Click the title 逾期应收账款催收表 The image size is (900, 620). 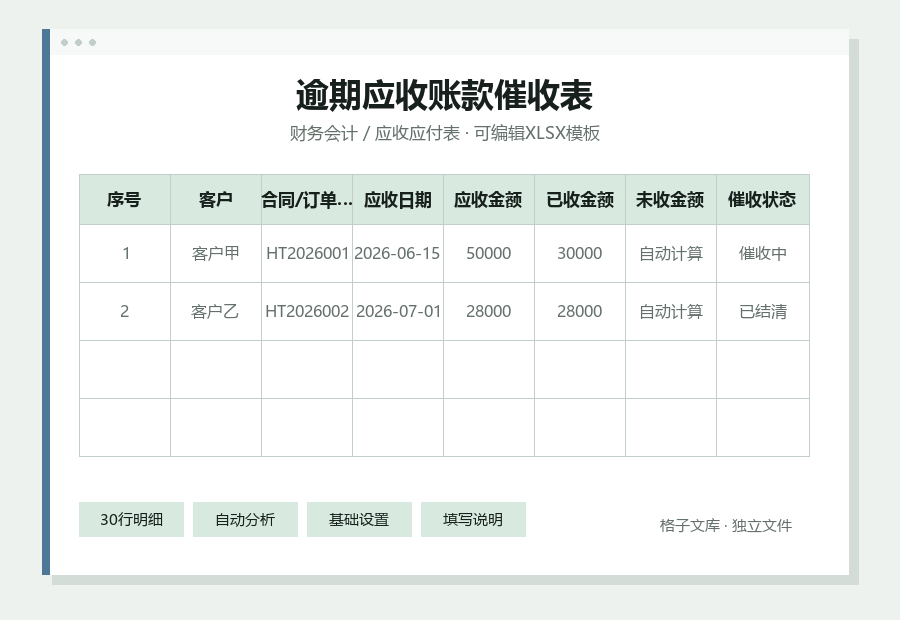pyautogui.click(x=444, y=95)
